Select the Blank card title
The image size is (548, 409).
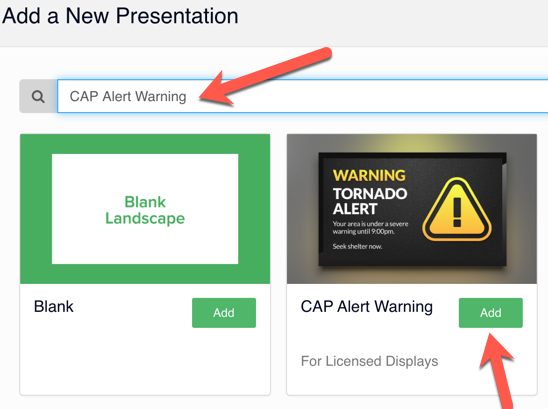point(53,307)
